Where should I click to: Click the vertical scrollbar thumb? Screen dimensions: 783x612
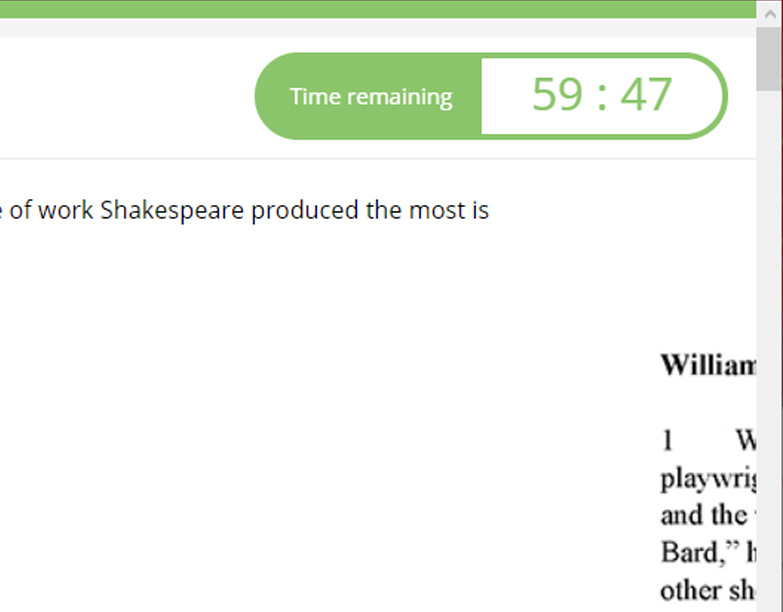pyautogui.click(x=769, y=60)
